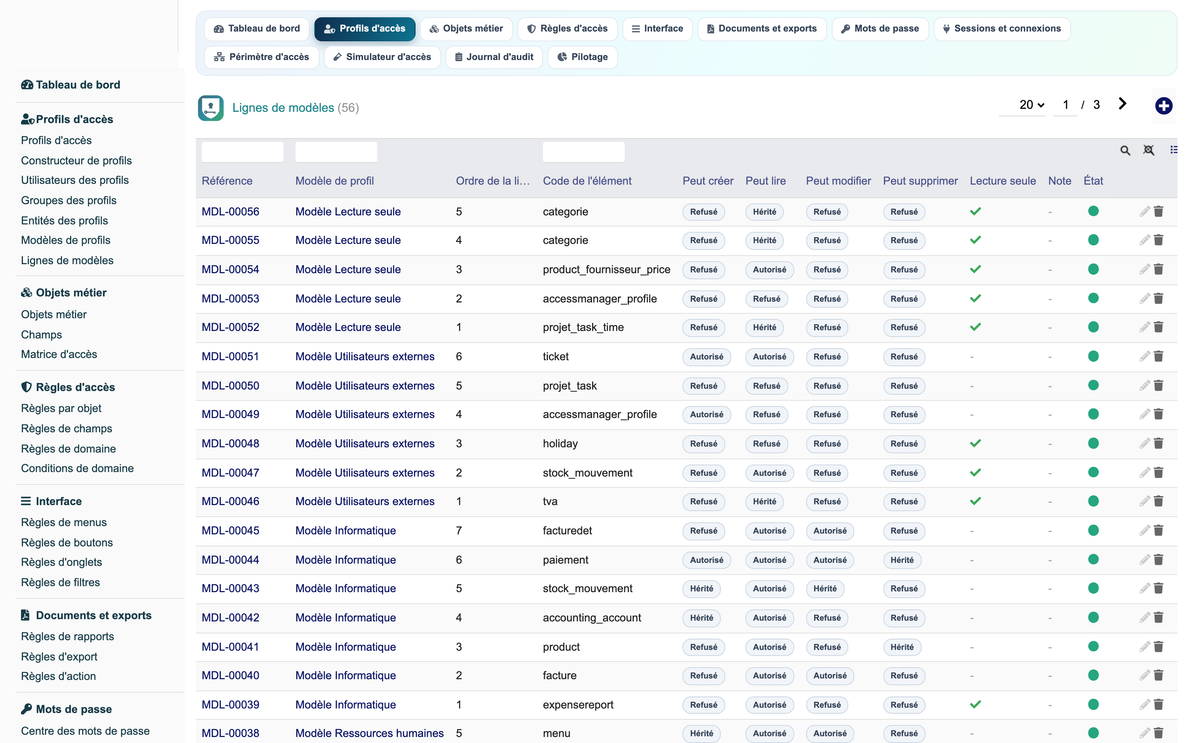
Task: Add a new model line with plus icon
Action: click(x=1164, y=106)
